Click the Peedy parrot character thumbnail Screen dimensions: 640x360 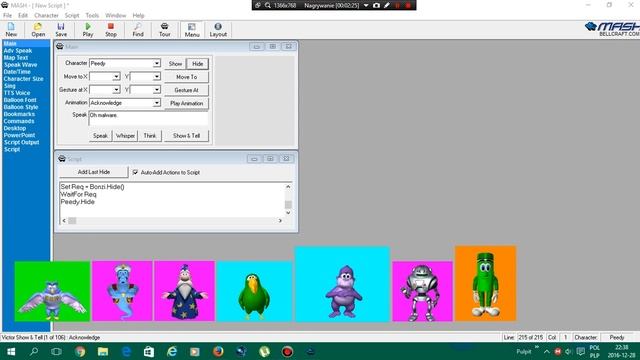click(x=254, y=291)
